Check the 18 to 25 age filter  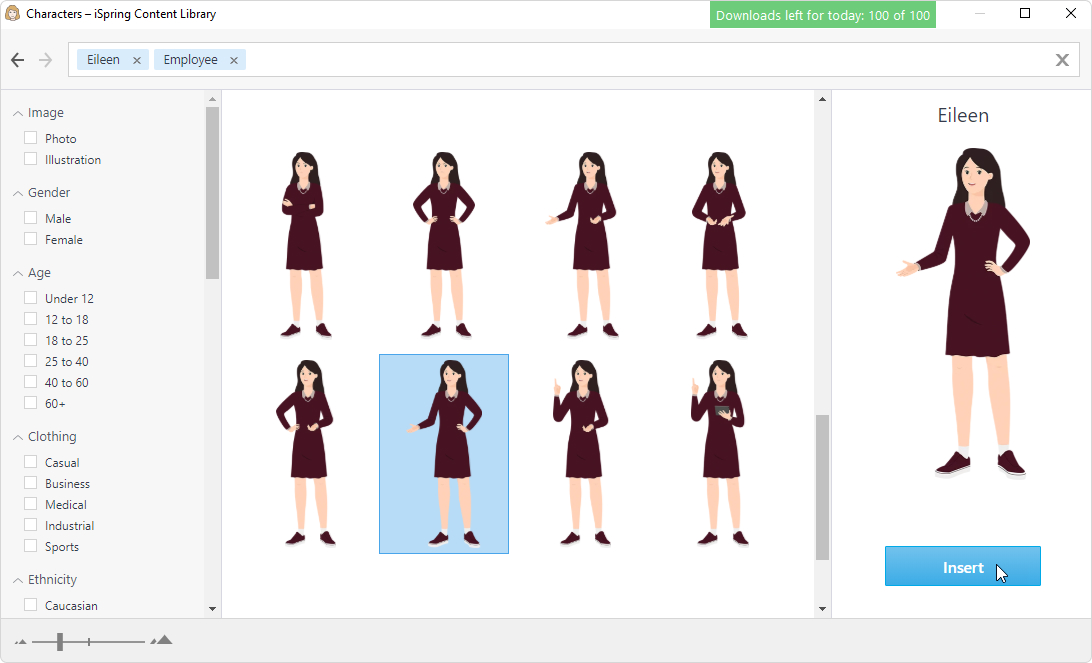(31, 340)
